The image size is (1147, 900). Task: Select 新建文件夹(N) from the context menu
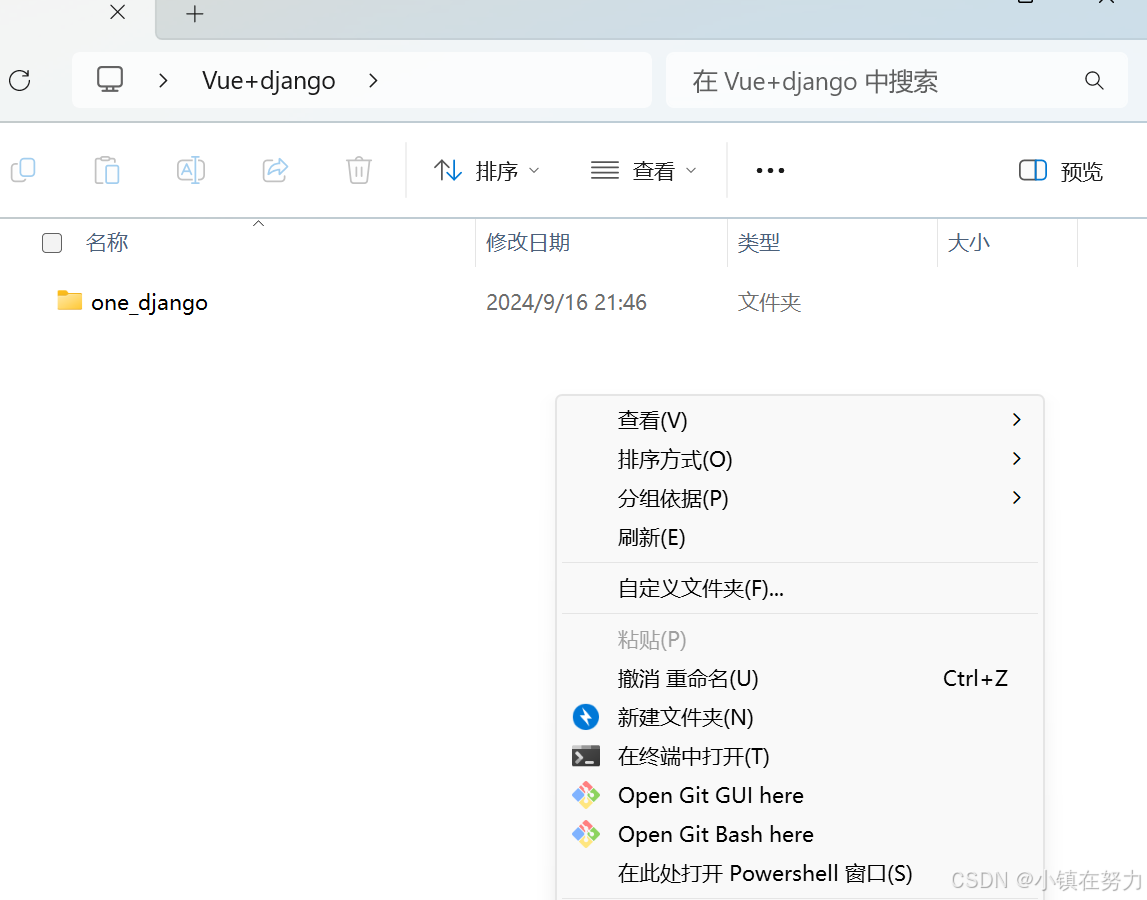(x=800, y=717)
